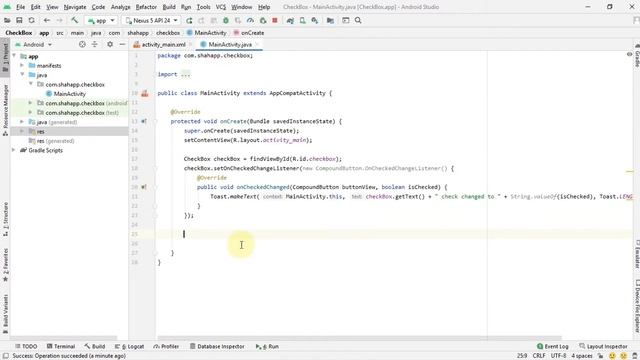
Task: Open the Layout Inspector
Action: (x=603, y=346)
